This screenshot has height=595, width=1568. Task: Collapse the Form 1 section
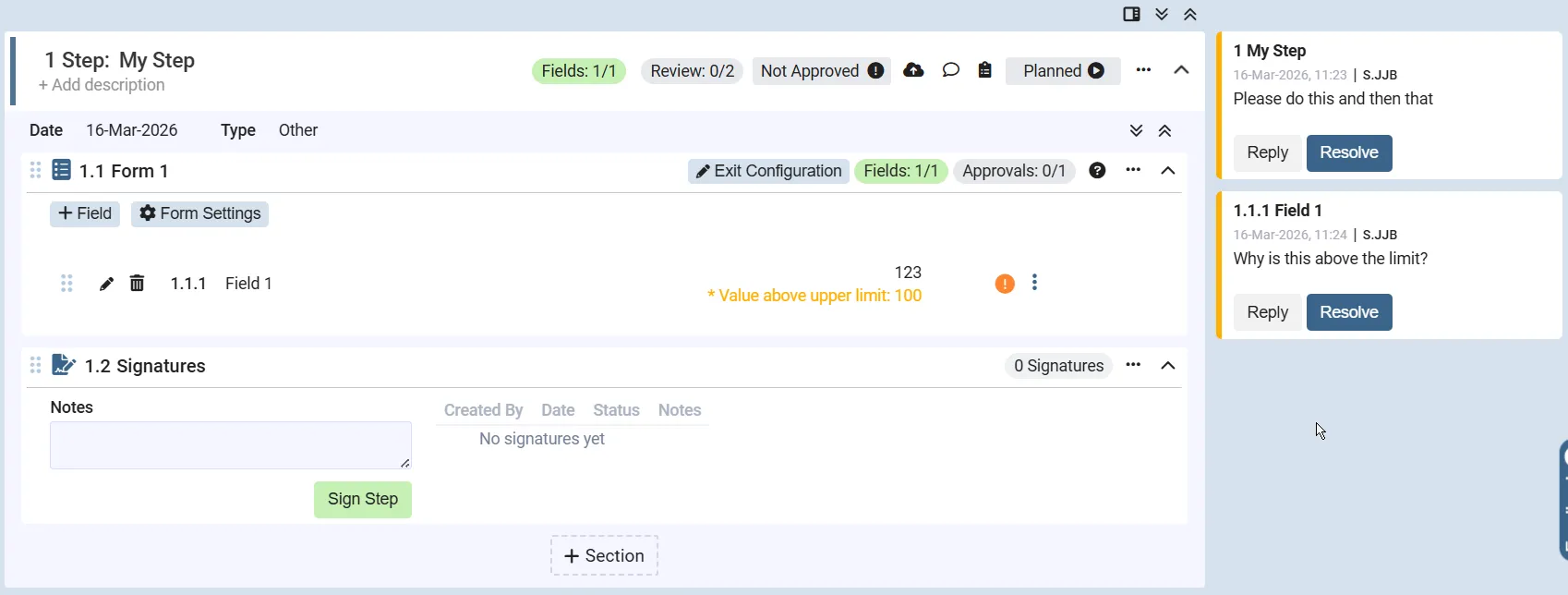pyautogui.click(x=1168, y=170)
